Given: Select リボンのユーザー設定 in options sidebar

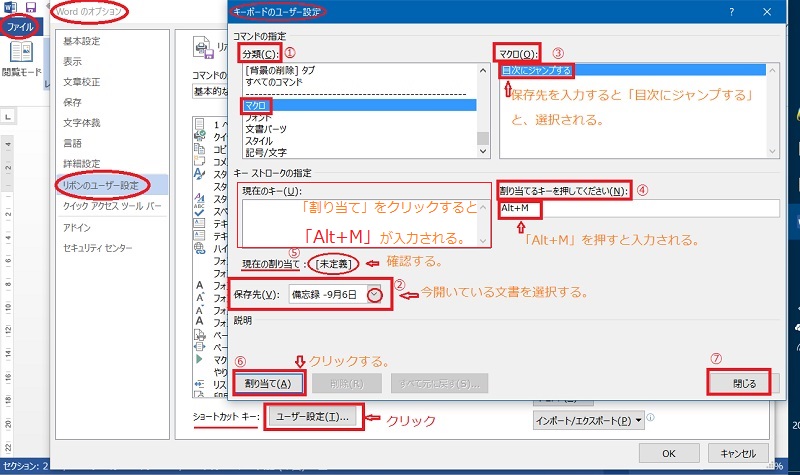Looking at the screenshot, I should pos(112,185).
